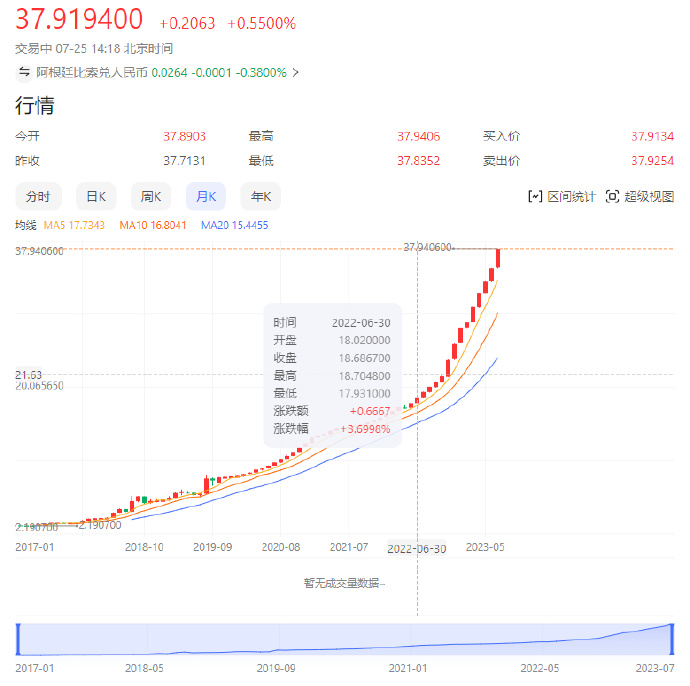Open 区间统计 text label
The image size is (690, 686).
[x=572, y=196]
